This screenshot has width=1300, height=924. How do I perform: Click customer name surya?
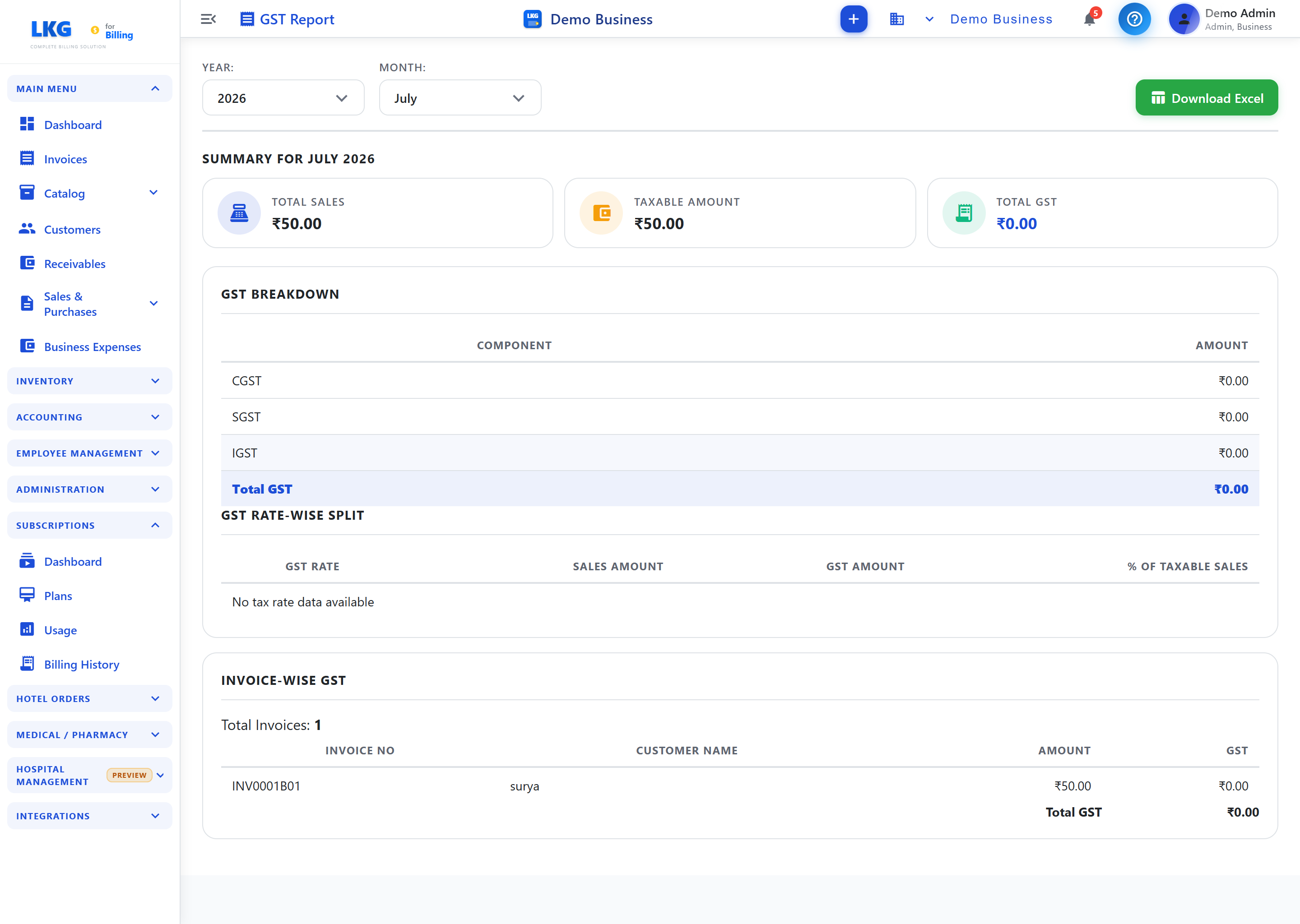click(x=524, y=786)
